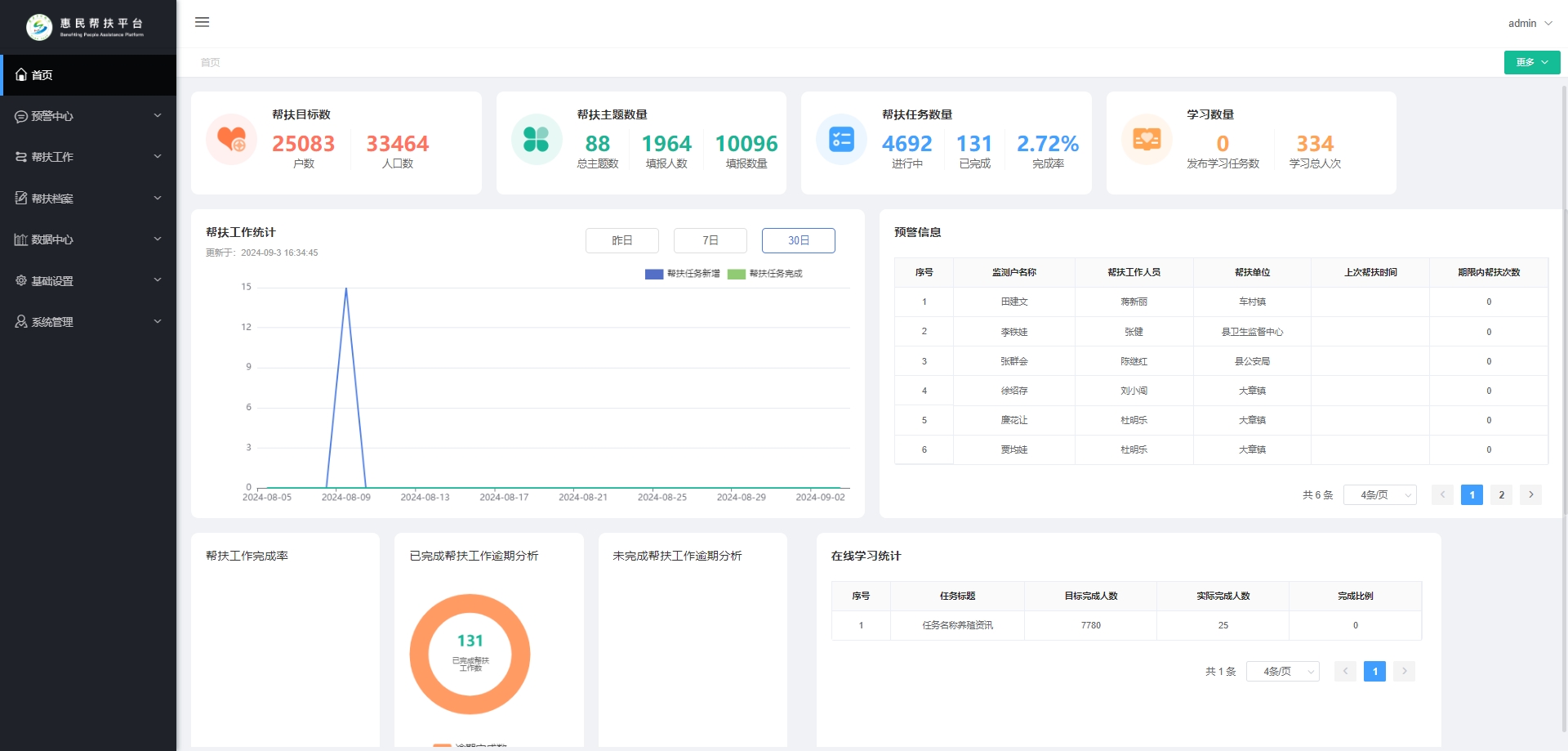Screen dimensions: 1568x751
Task: Click the 2.72% 完成率 figure
Action: pyautogui.click(x=1048, y=144)
